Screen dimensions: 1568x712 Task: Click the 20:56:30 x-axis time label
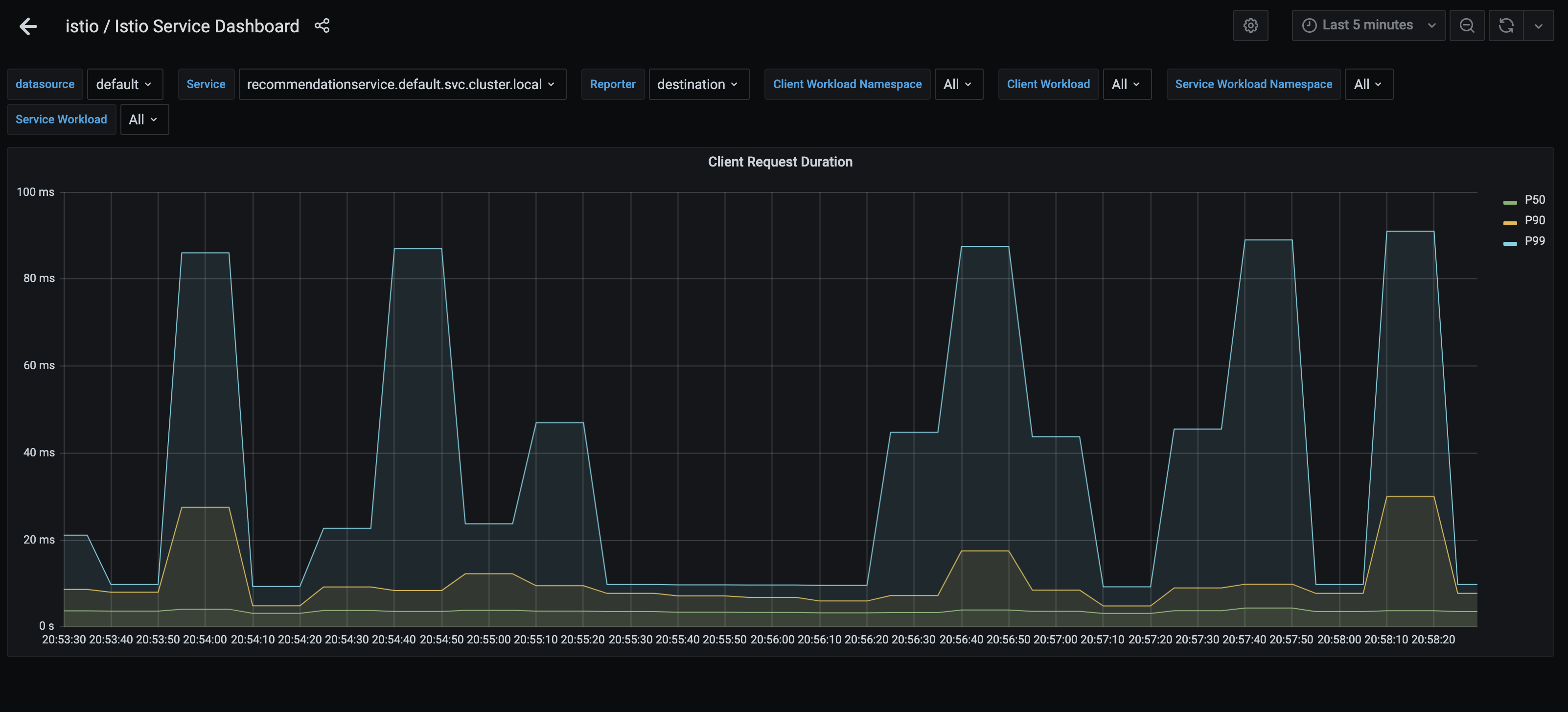[x=914, y=640]
